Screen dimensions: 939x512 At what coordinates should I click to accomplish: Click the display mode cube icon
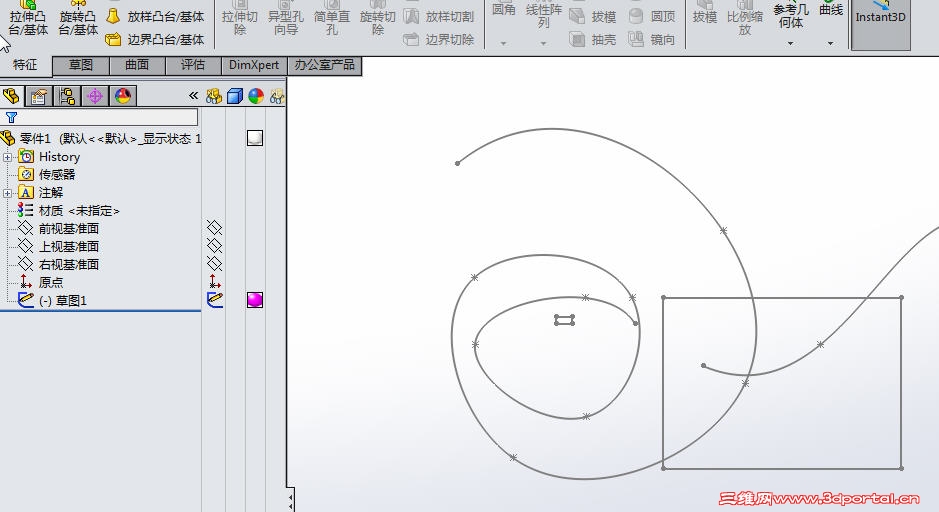[x=235, y=96]
